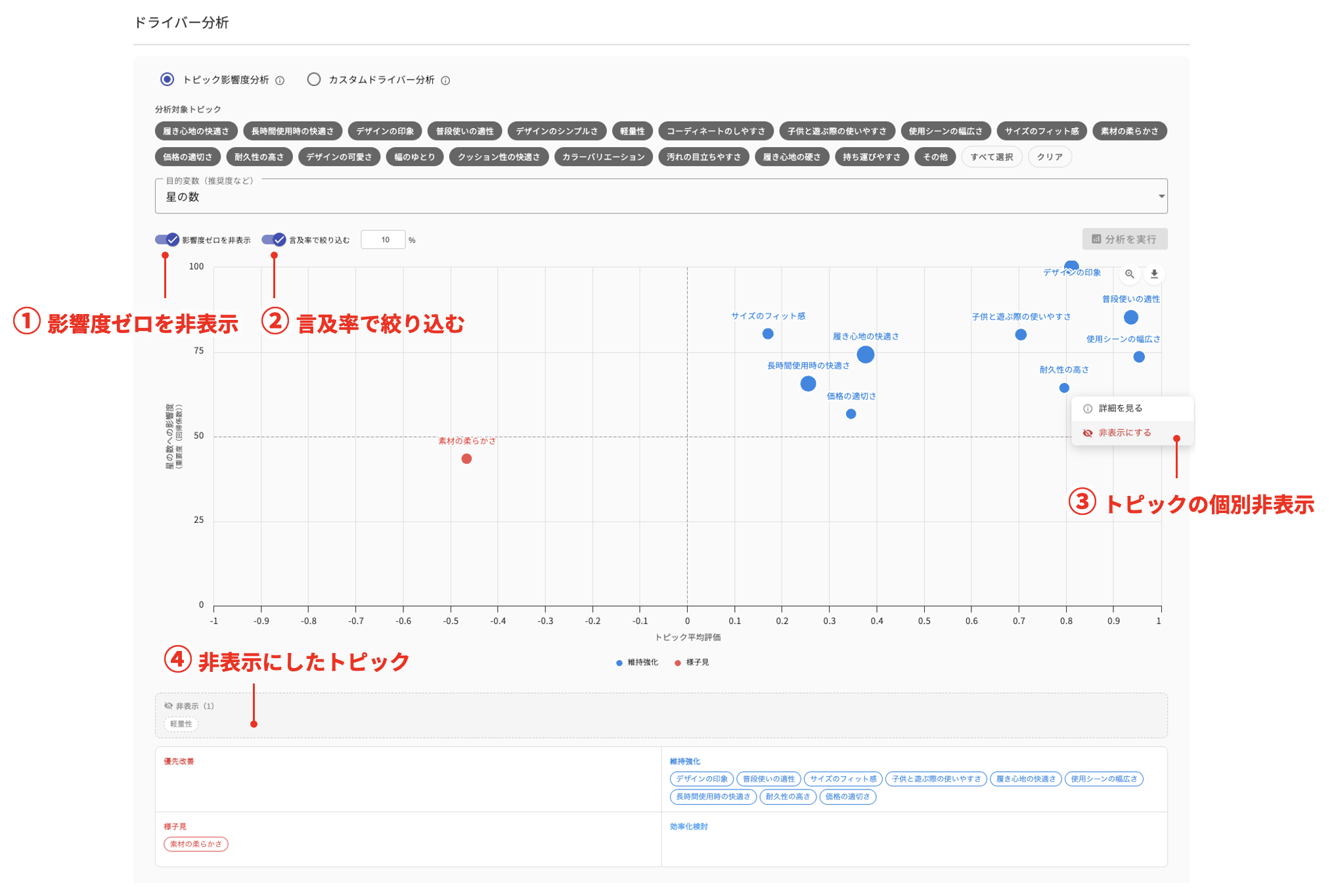This screenshot has width=1336, height=896.
Task: Click the サイズのフィット感 data point on the chart
Action: [768, 334]
